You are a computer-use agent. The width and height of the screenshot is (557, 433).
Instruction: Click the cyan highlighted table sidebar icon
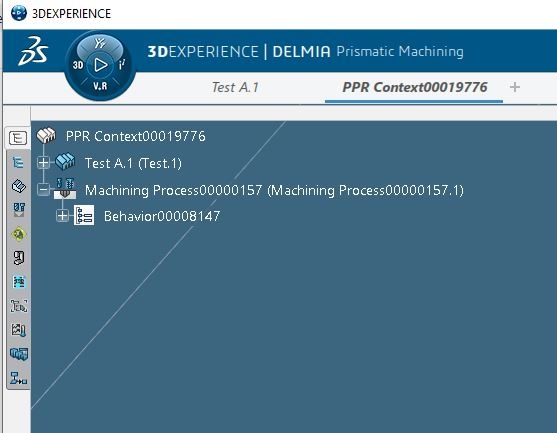tap(19, 282)
